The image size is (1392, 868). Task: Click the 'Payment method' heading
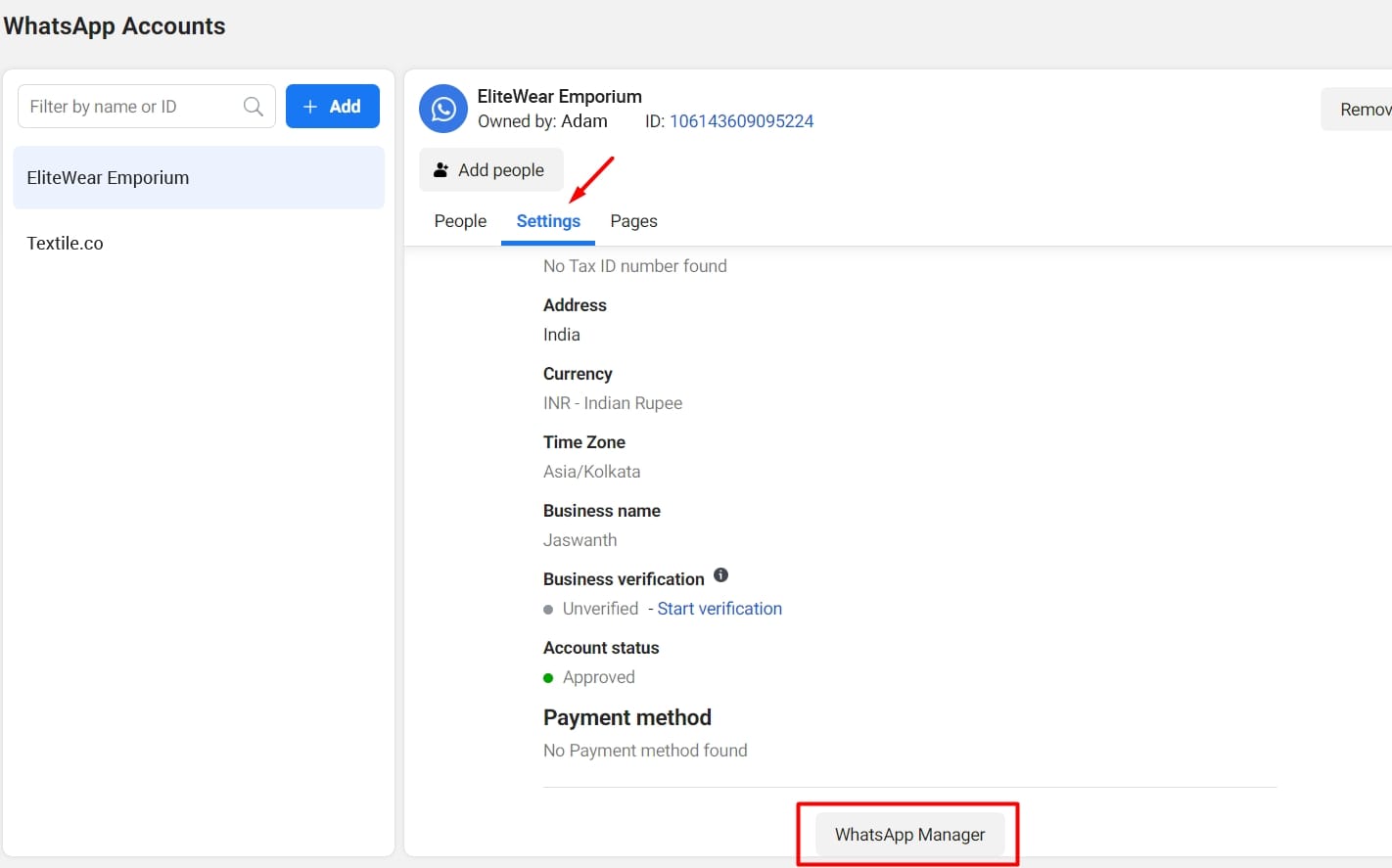(x=627, y=717)
